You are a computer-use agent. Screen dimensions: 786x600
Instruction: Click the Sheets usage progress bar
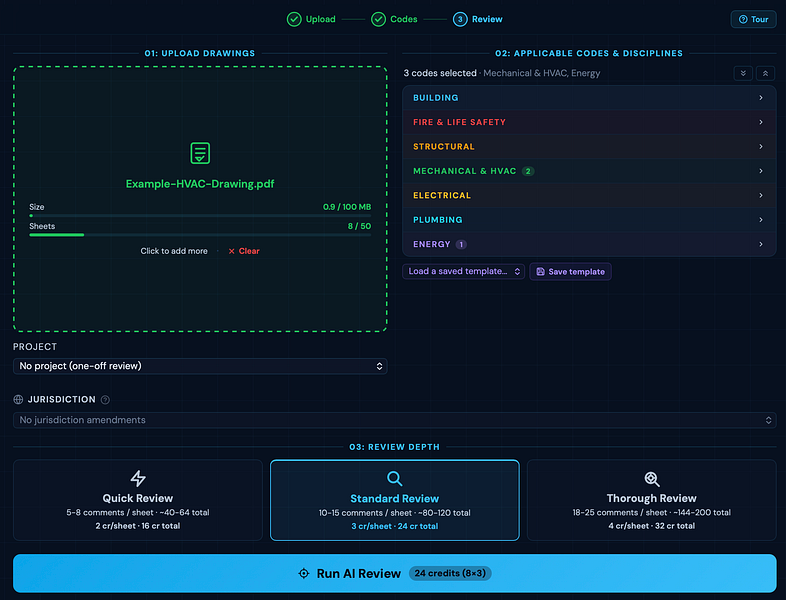pos(200,235)
